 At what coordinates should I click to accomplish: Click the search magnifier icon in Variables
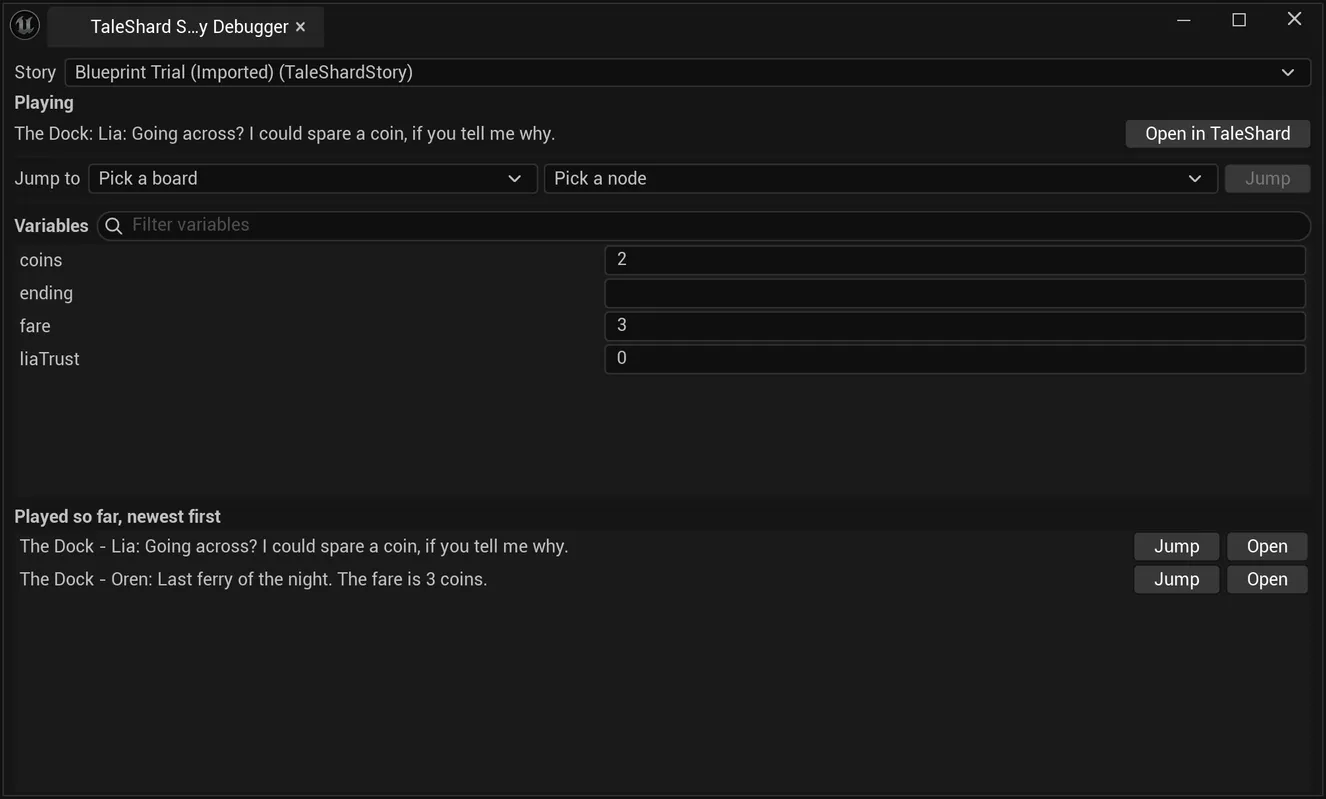pos(114,226)
